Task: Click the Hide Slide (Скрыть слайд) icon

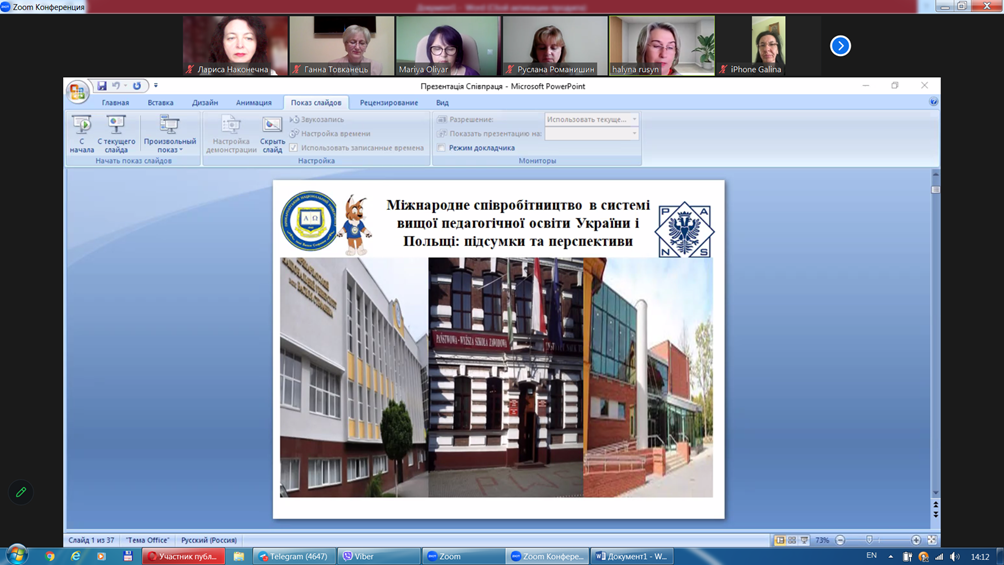Action: 272,132
